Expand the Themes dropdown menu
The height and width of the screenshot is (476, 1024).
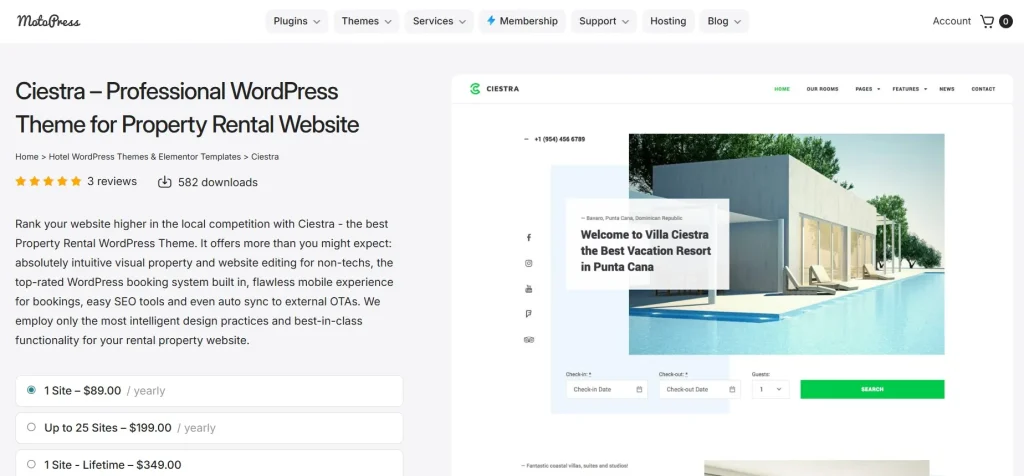coord(366,21)
